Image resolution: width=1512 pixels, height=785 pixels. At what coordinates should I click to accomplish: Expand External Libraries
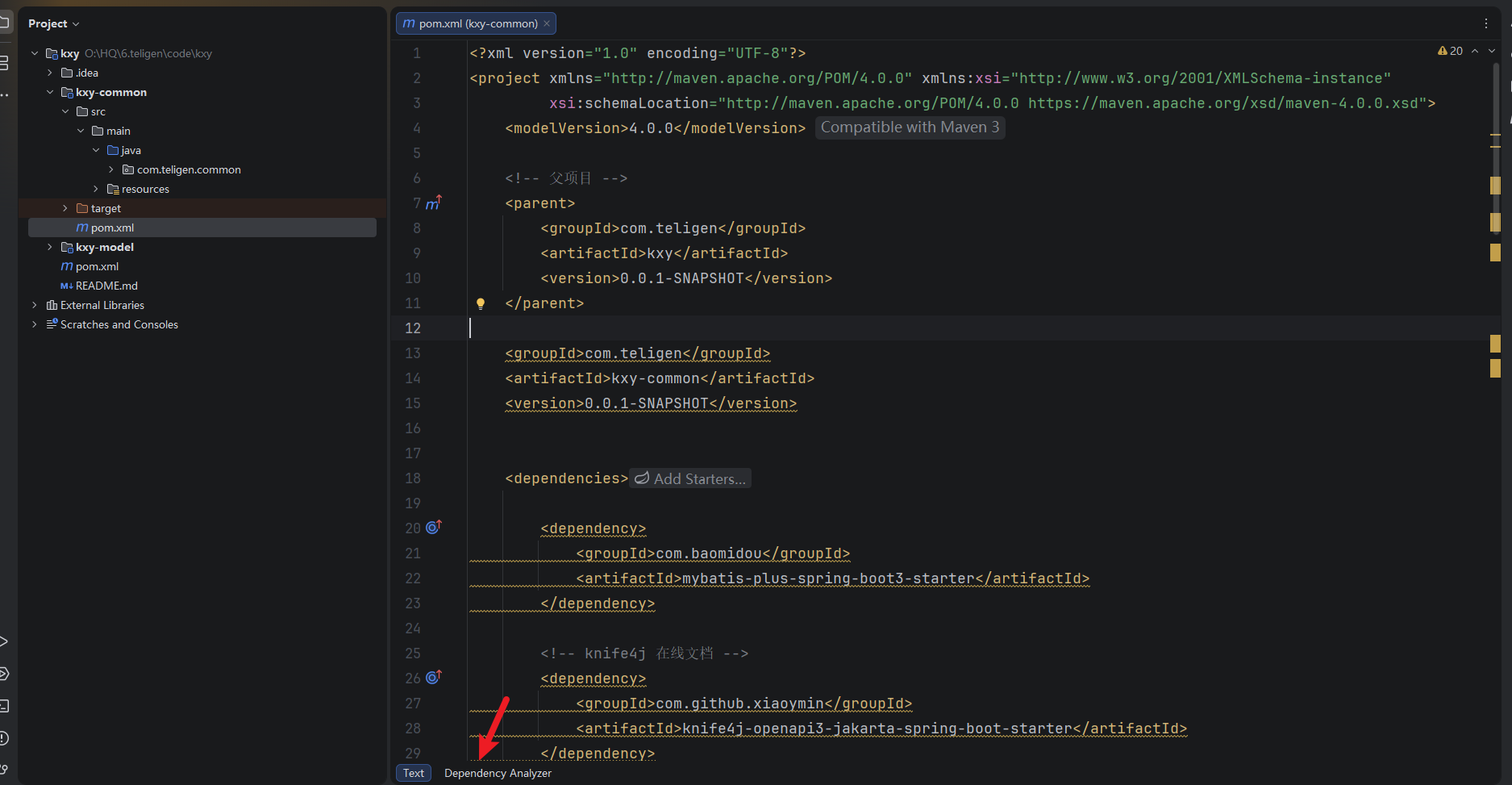35,305
